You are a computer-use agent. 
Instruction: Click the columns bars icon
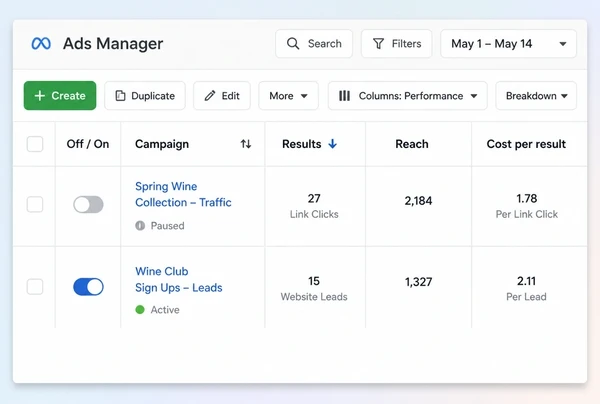(x=344, y=96)
